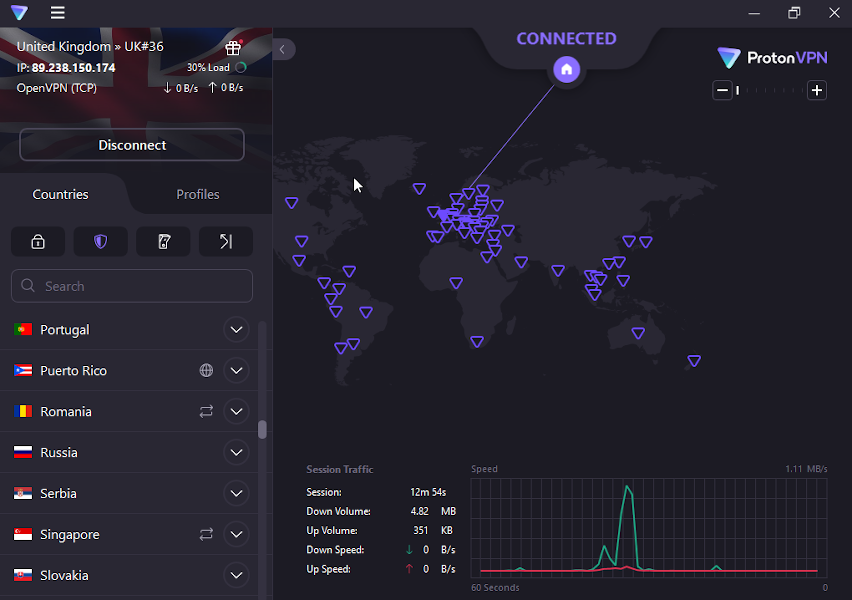Switch to the Profiles tab

point(197,194)
